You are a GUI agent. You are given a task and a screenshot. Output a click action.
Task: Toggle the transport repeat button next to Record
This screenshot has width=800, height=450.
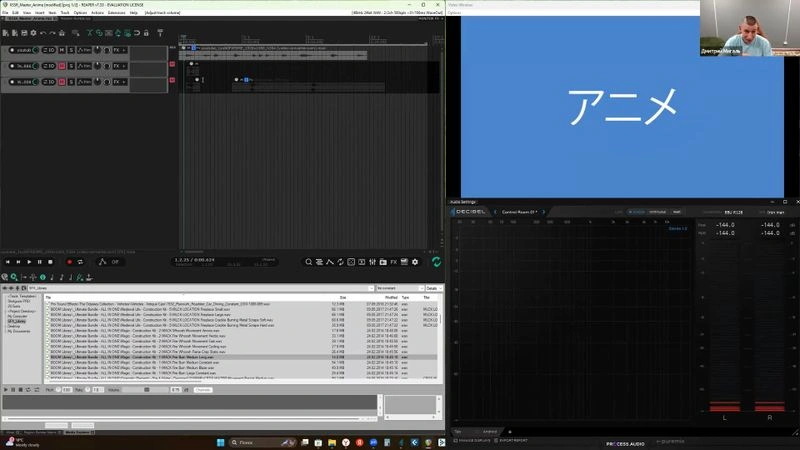(x=80, y=262)
